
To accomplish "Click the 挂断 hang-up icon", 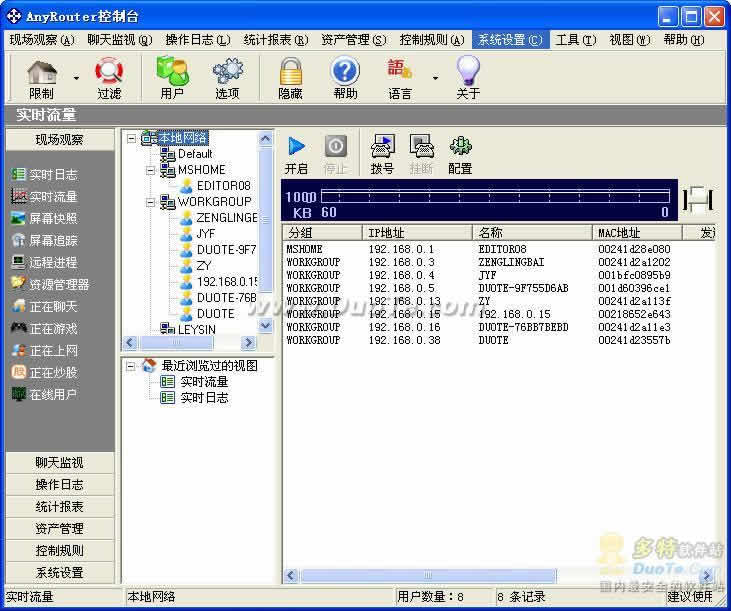I will (x=421, y=146).
